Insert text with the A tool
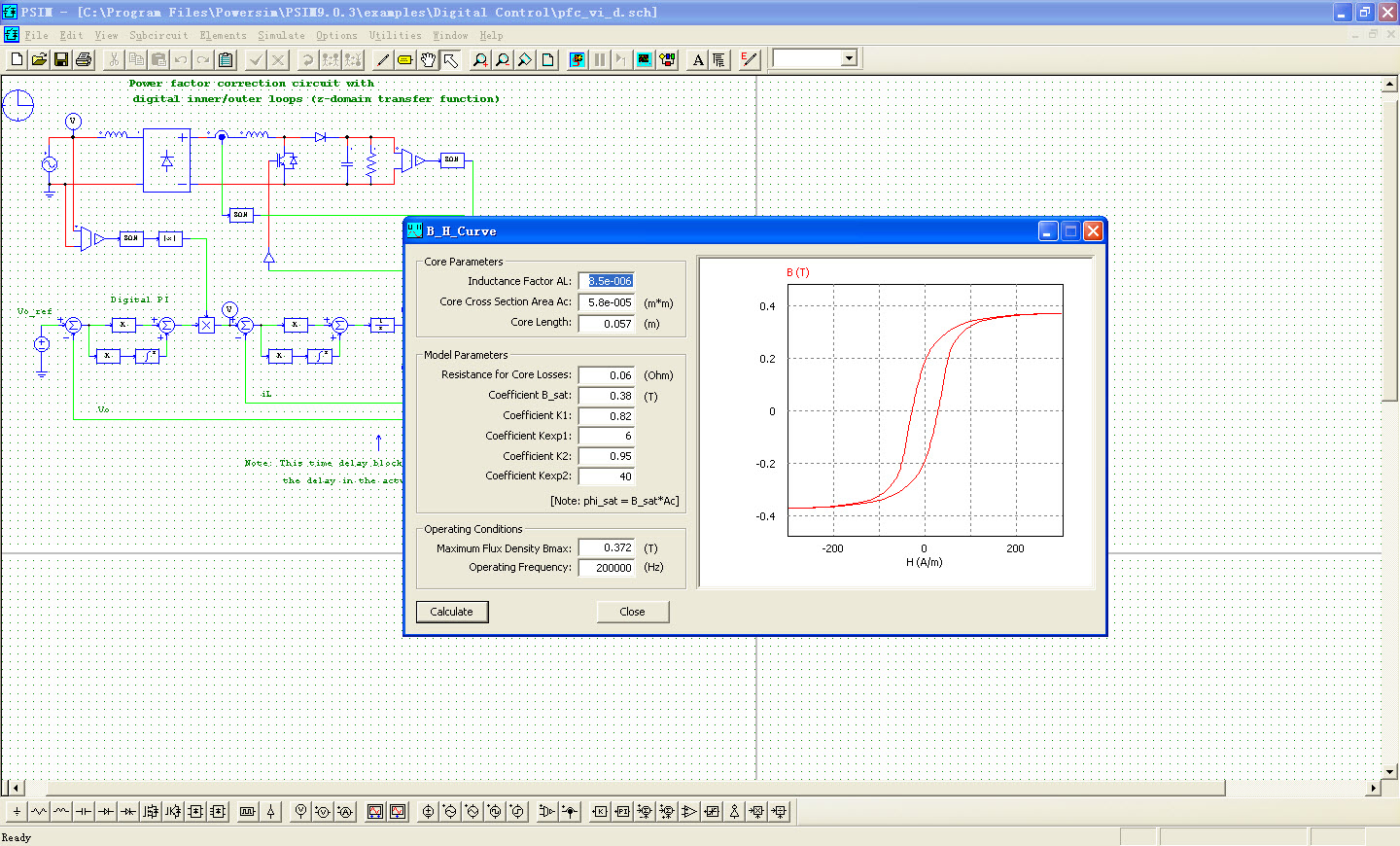The height and width of the screenshot is (846, 1400). point(698,60)
